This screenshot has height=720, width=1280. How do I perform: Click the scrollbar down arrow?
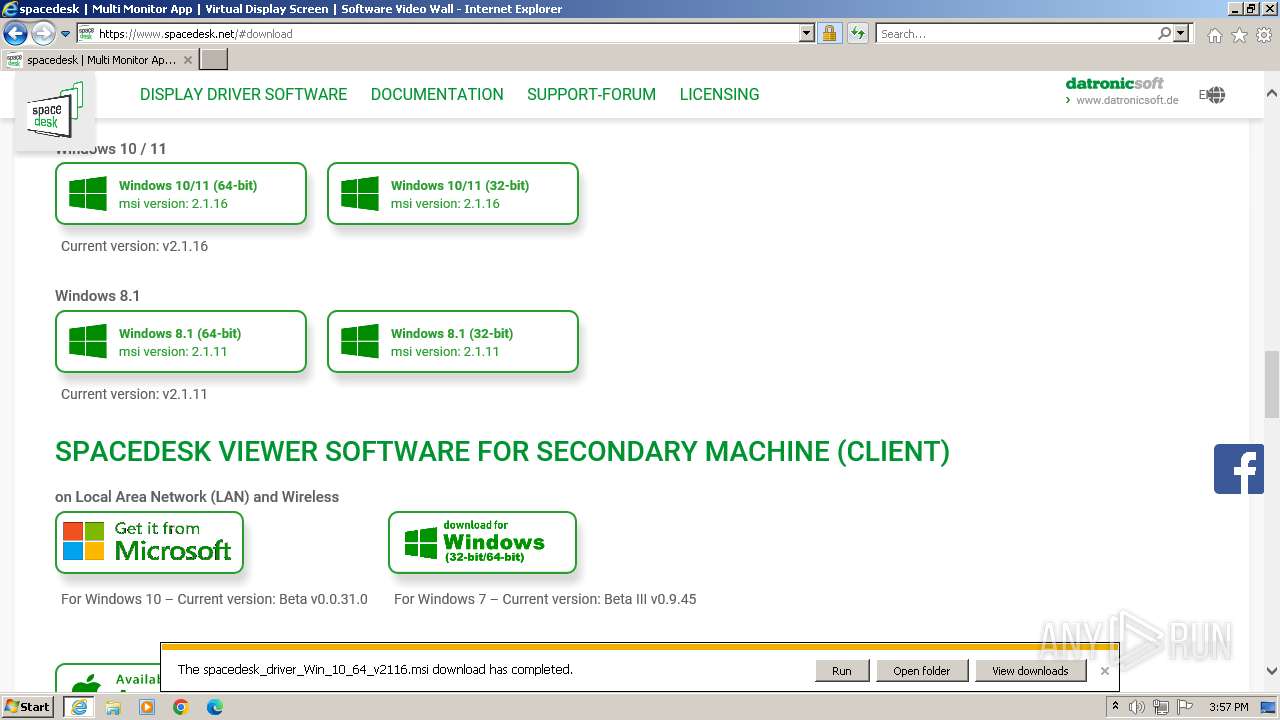click(1271, 672)
